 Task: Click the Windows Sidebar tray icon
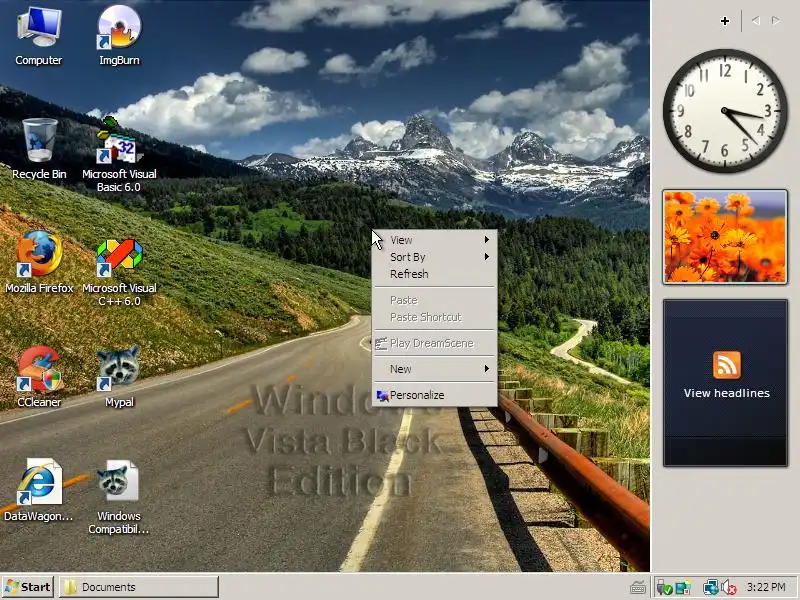point(683,588)
